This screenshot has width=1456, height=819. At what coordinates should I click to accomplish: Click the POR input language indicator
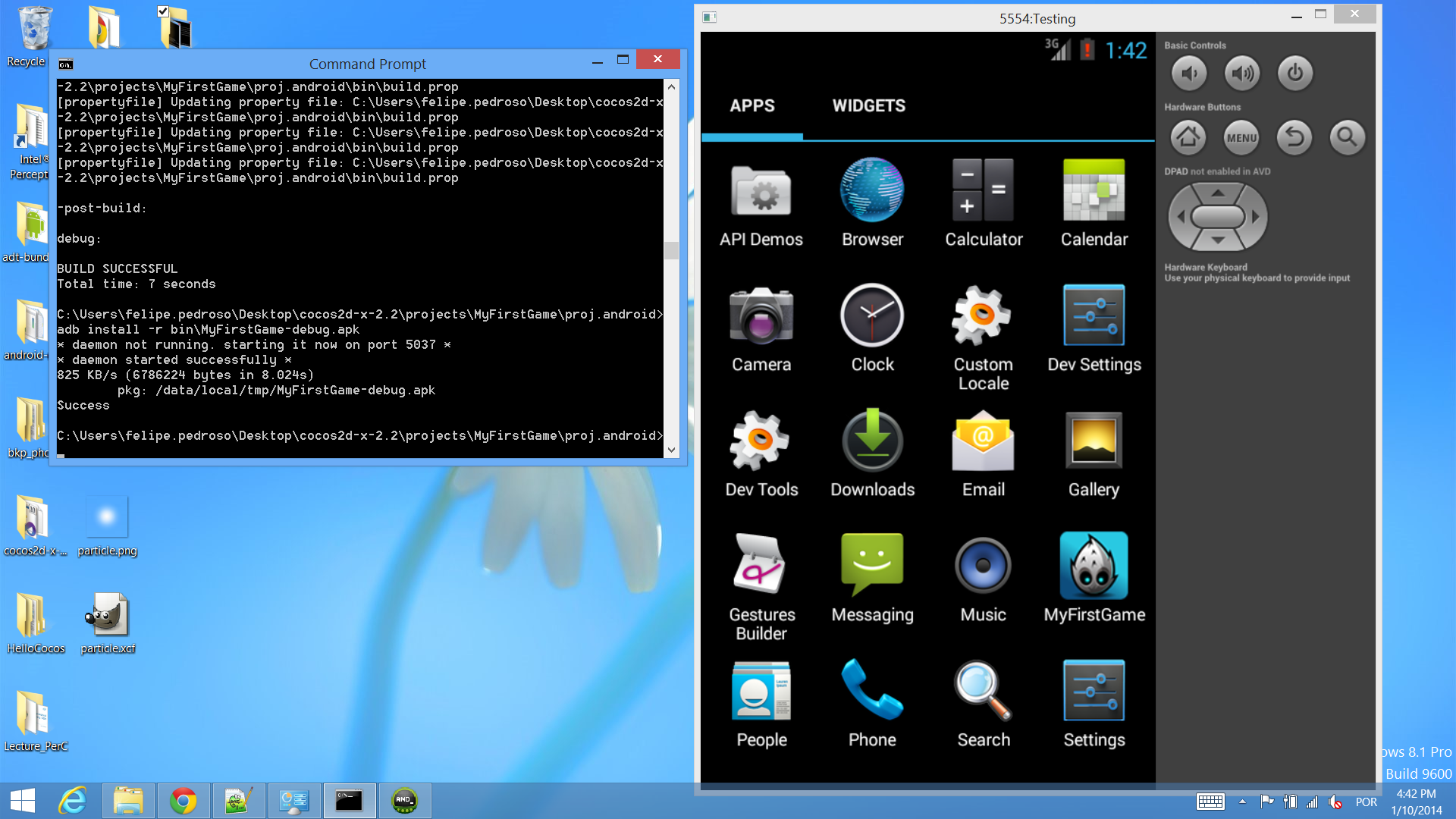click(x=1366, y=802)
